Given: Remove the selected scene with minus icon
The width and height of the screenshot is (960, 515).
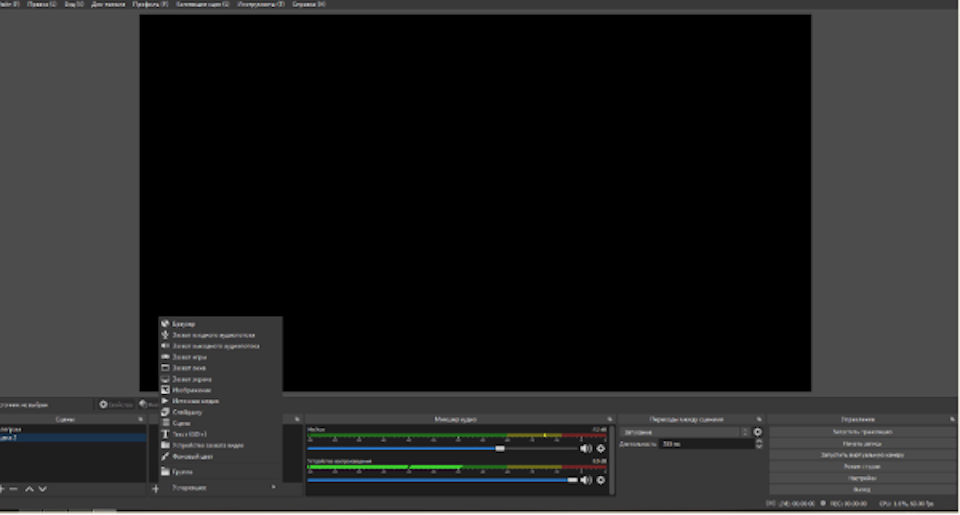Looking at the screenshot, I should [x=14, y=488].
